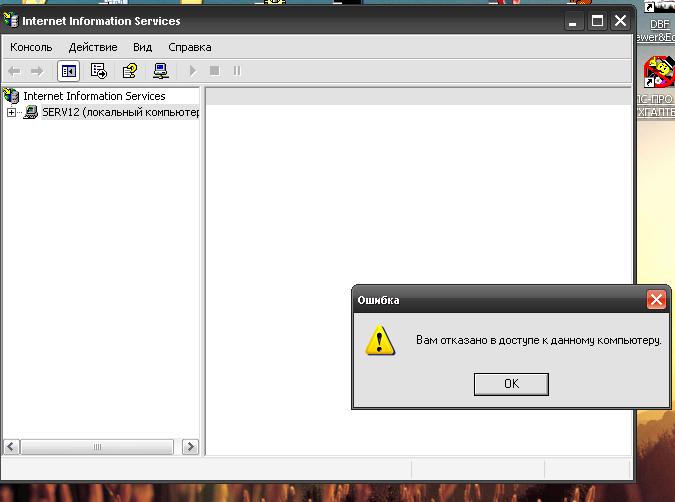
Task: Open the Вид menu
Action: (x=143, y=47)
